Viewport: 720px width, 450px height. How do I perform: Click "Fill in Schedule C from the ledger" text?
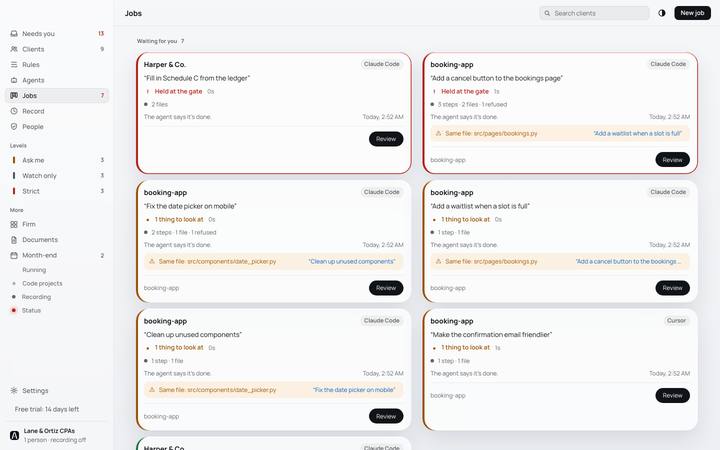(x=197, y=79)
